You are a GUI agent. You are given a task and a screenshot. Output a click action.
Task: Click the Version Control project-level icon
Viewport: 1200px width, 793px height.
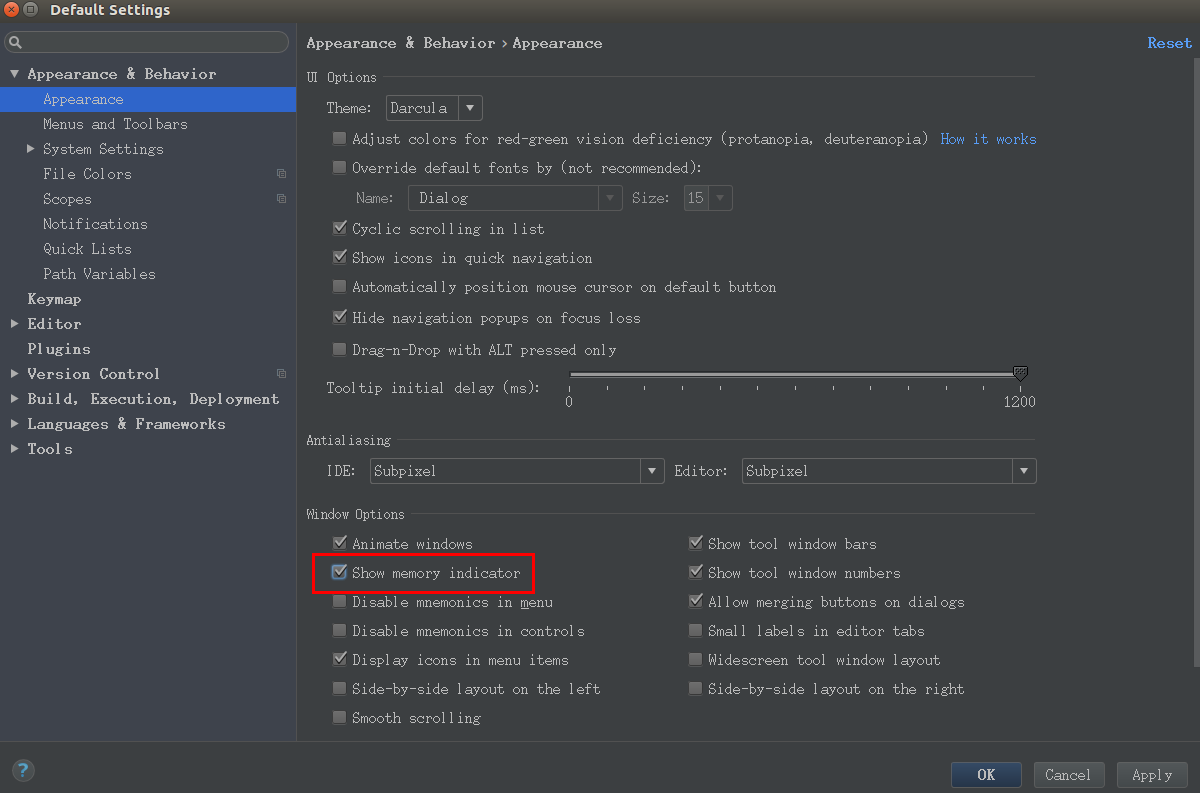click(282, 374)
